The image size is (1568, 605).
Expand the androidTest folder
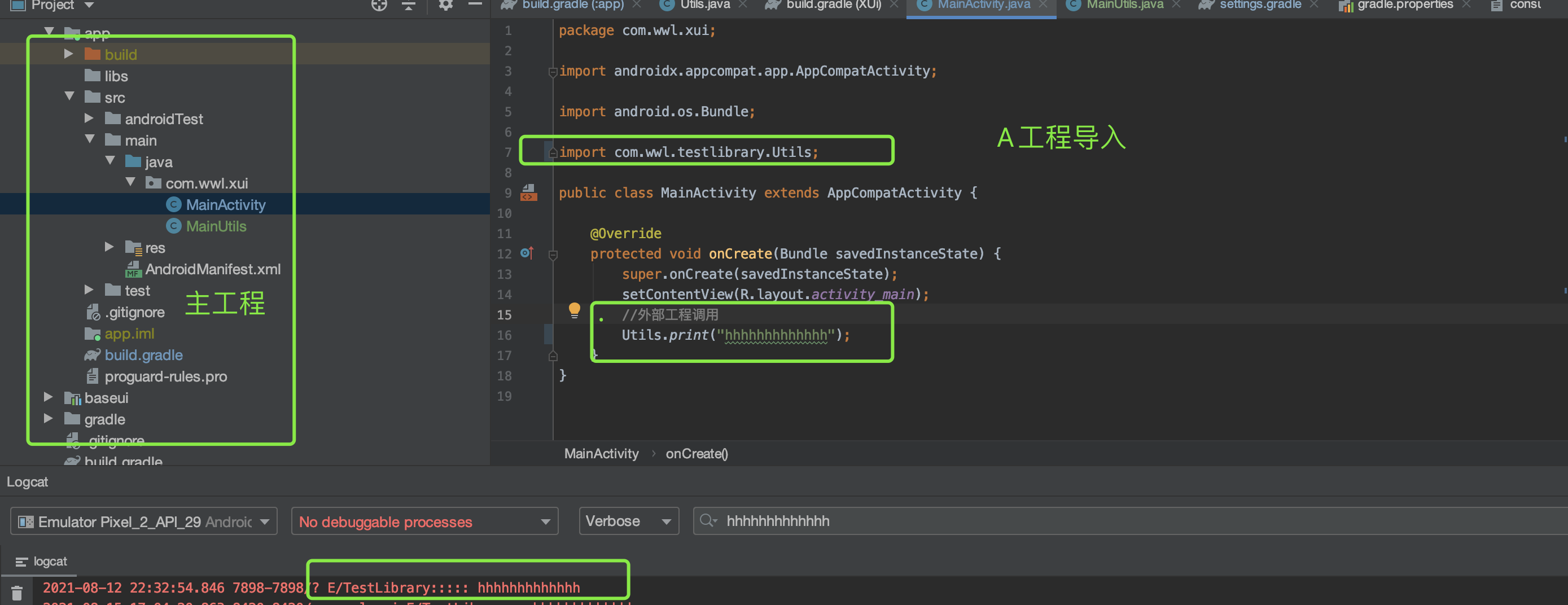[x=89, y=119]
